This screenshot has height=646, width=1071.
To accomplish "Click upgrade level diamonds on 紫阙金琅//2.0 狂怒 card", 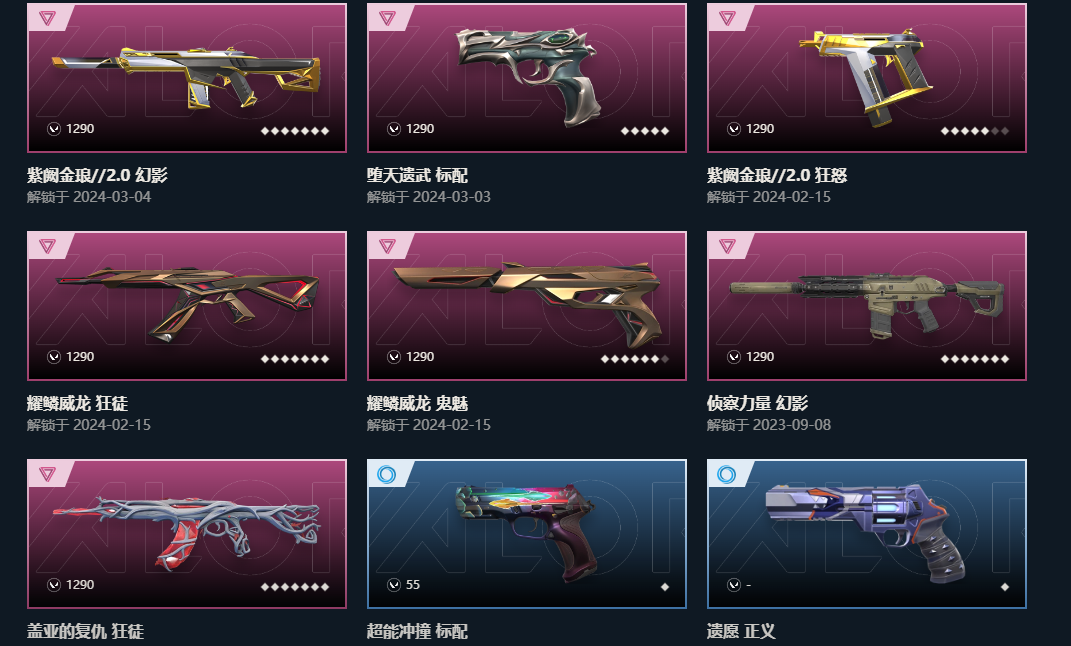I will click(x=975, y=130).
